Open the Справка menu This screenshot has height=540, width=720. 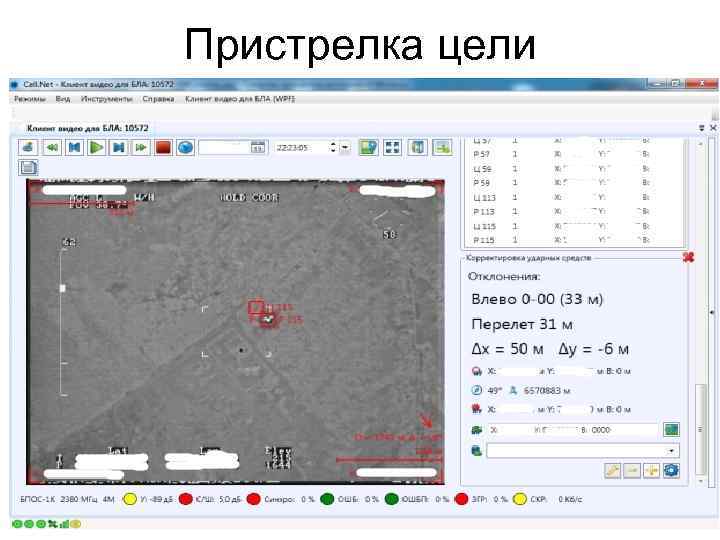point(158,99)
